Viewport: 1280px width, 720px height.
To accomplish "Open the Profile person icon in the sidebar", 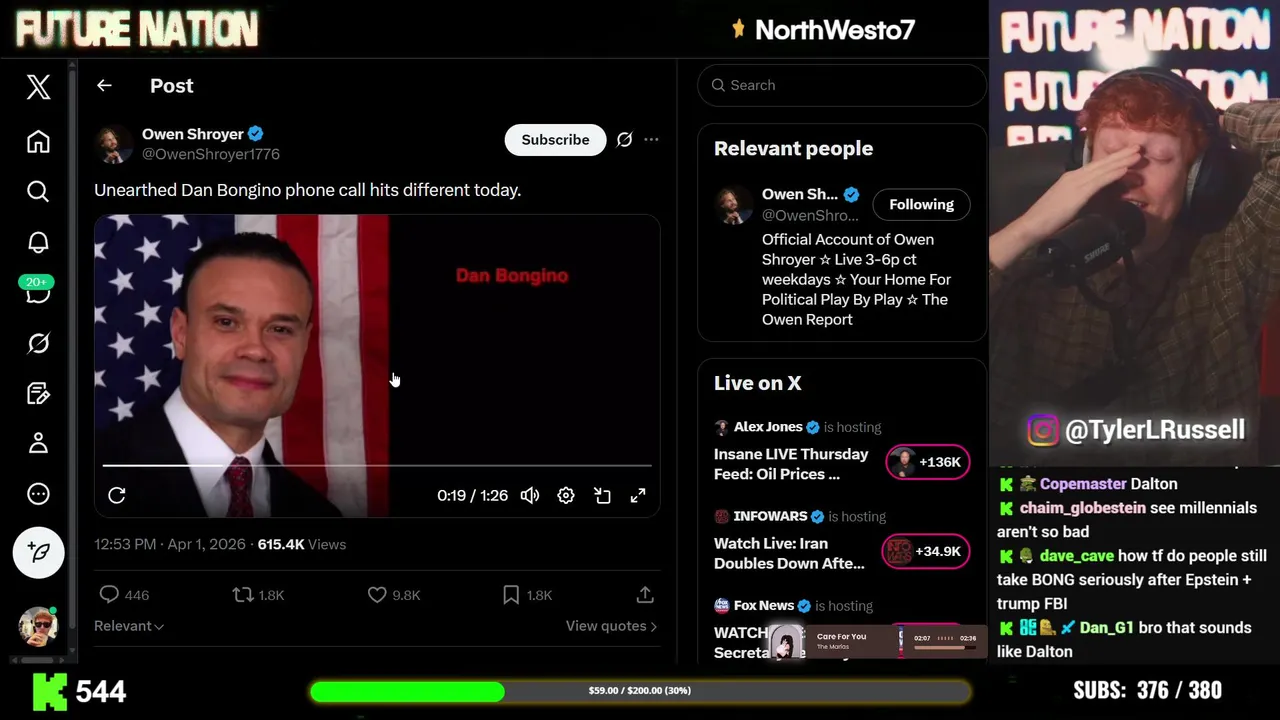I will [38, 443].
